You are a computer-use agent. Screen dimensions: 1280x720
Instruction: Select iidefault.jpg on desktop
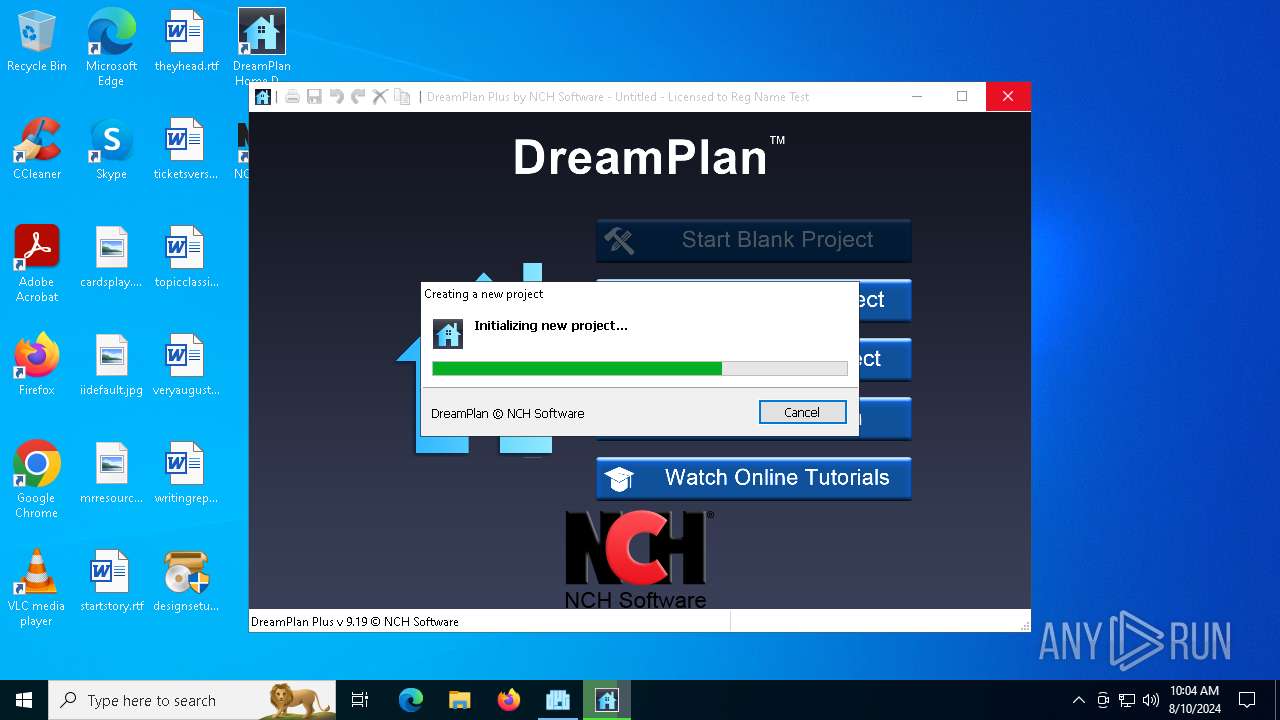[111, 366]
